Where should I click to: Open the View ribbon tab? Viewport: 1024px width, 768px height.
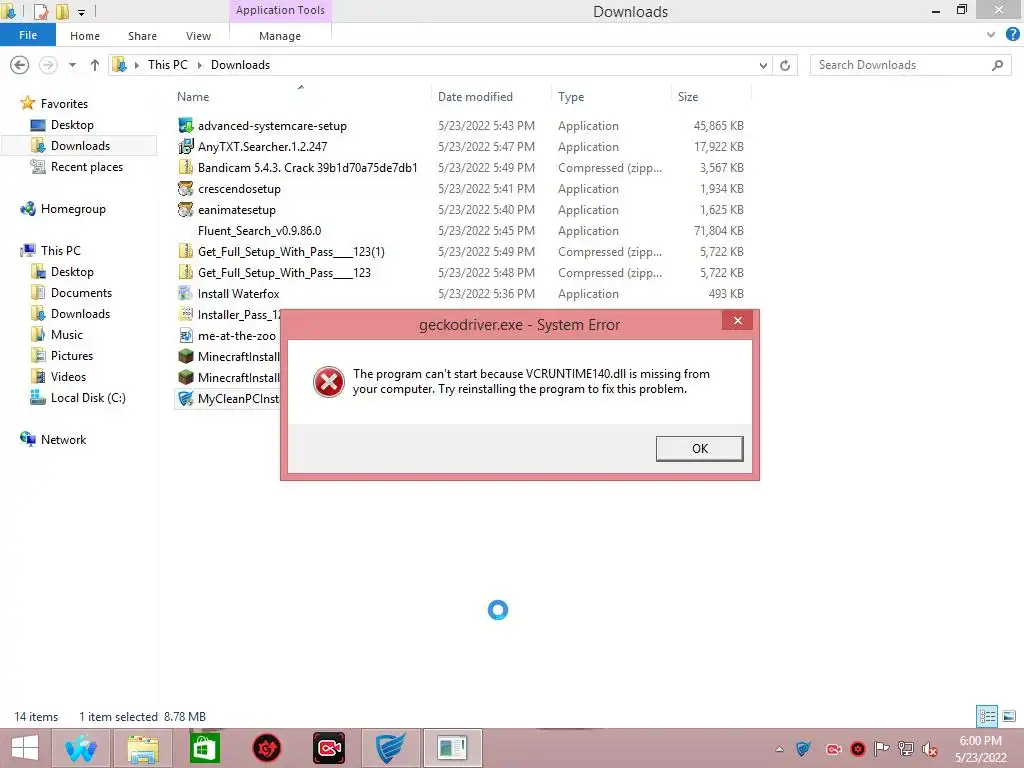[198, 36]
